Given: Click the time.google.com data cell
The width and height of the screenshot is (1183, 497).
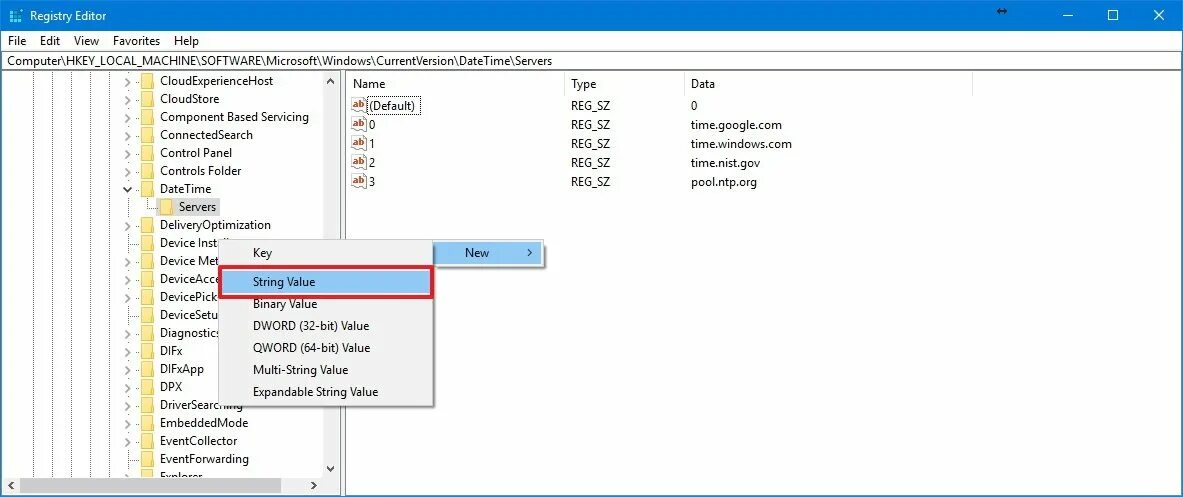Looking at the screenshot, I should click(x=736, y=124).
